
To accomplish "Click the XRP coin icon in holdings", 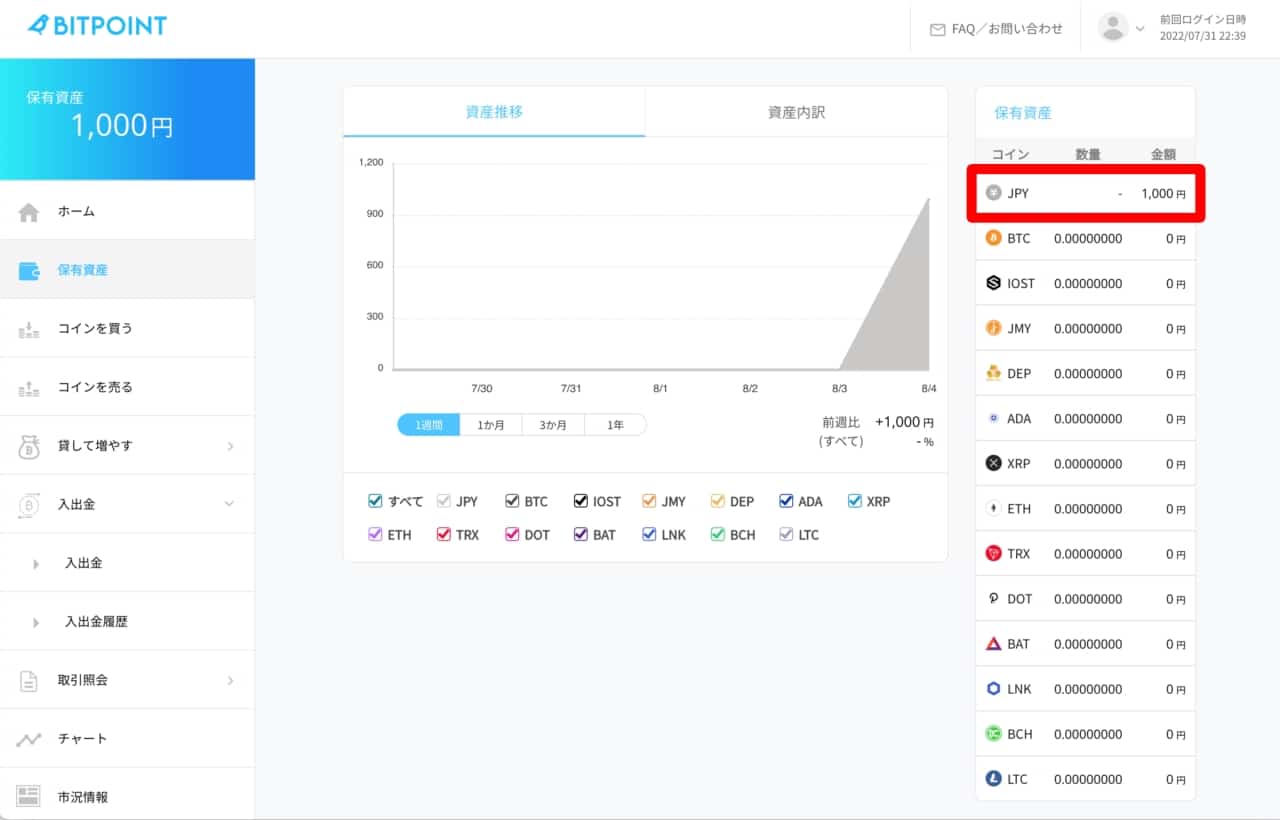I will tap(993, 463).
